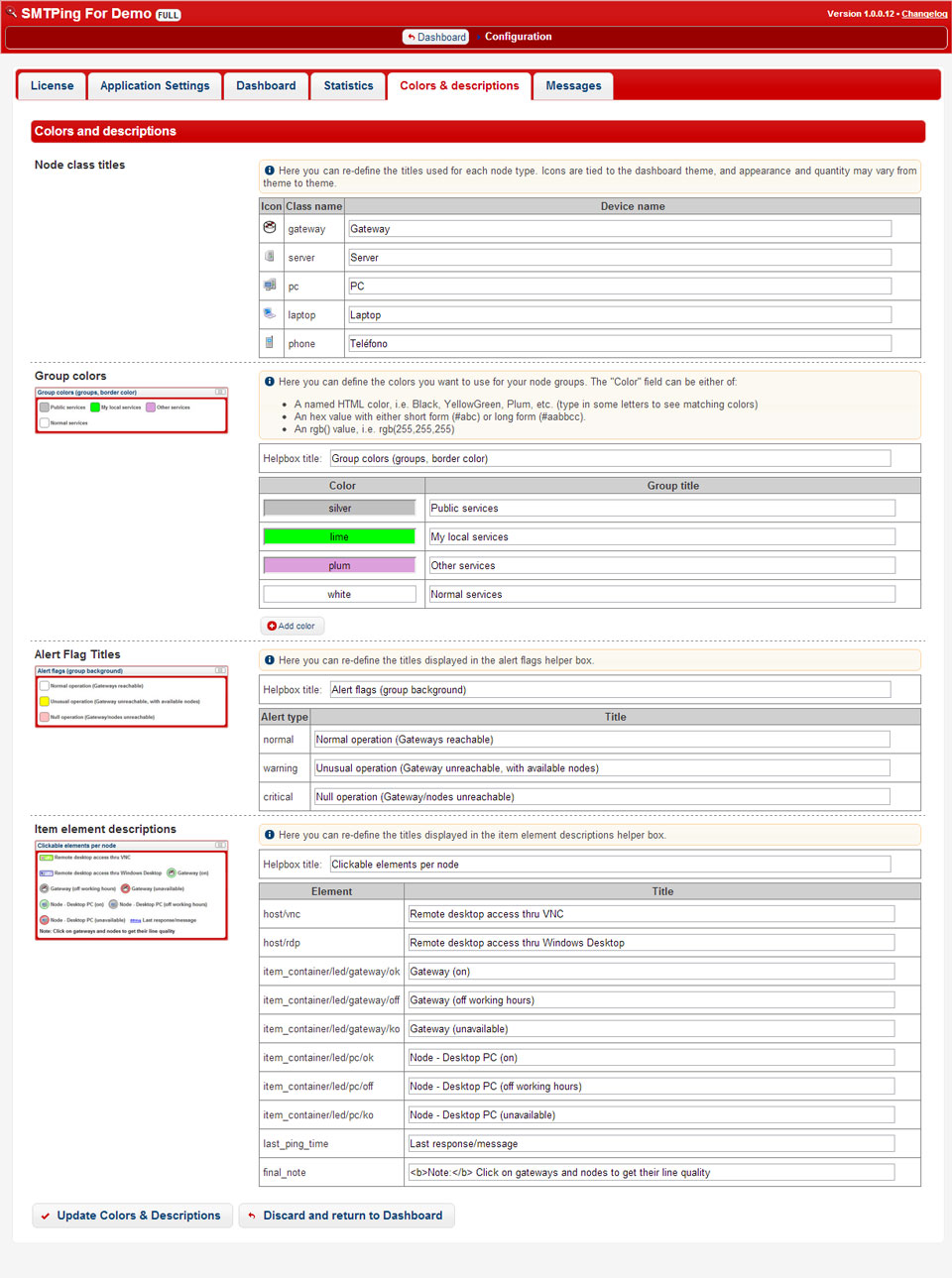The image size is (952, 1278).
Task: Click Node Desktop PC (unavailable) icon in preview
Action: (x=45, y=919)
